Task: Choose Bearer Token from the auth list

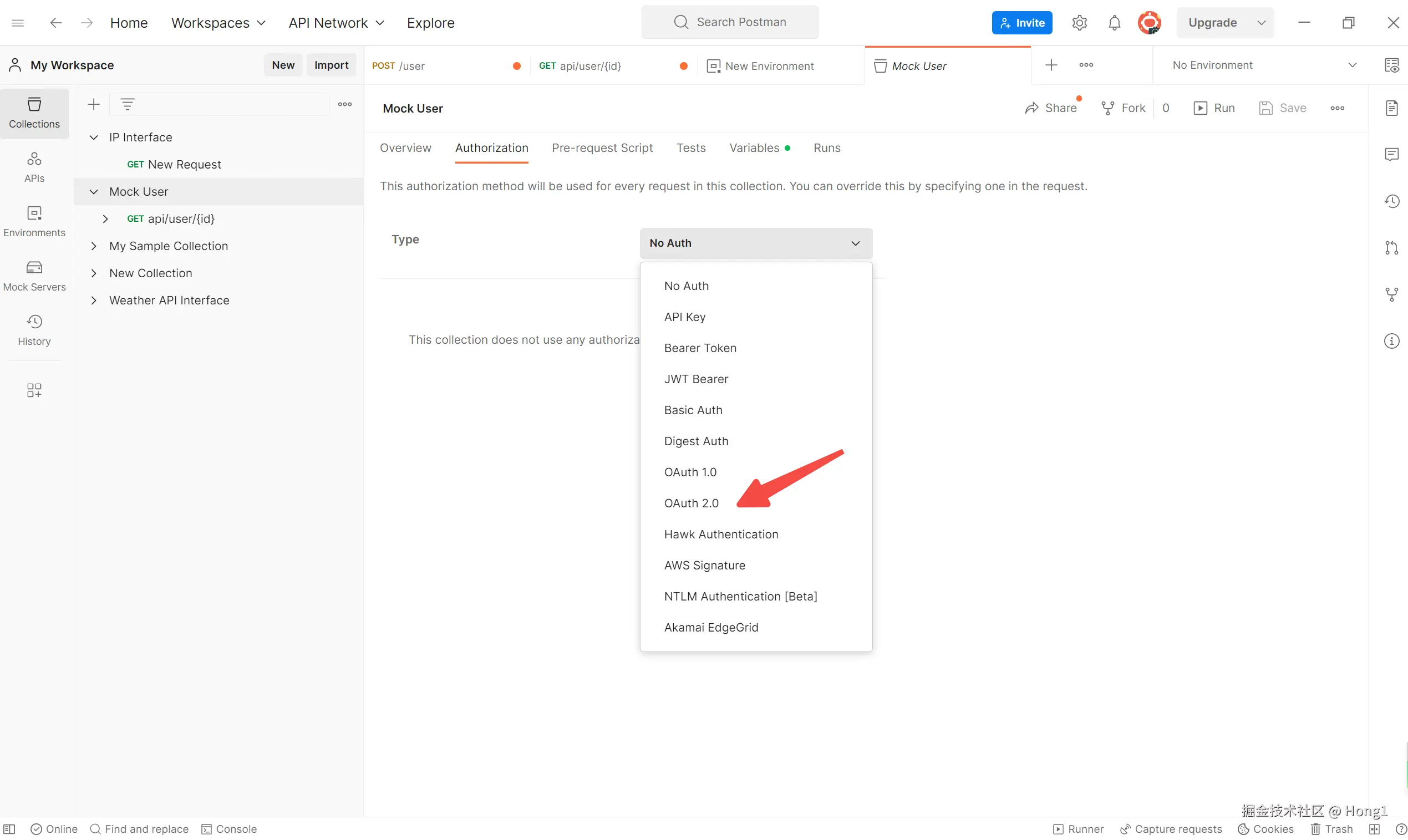Action: [x=700, y=348]
